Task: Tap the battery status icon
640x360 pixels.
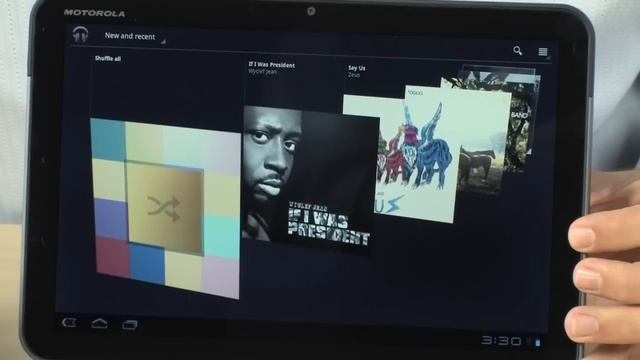Action: click(538, 343)
